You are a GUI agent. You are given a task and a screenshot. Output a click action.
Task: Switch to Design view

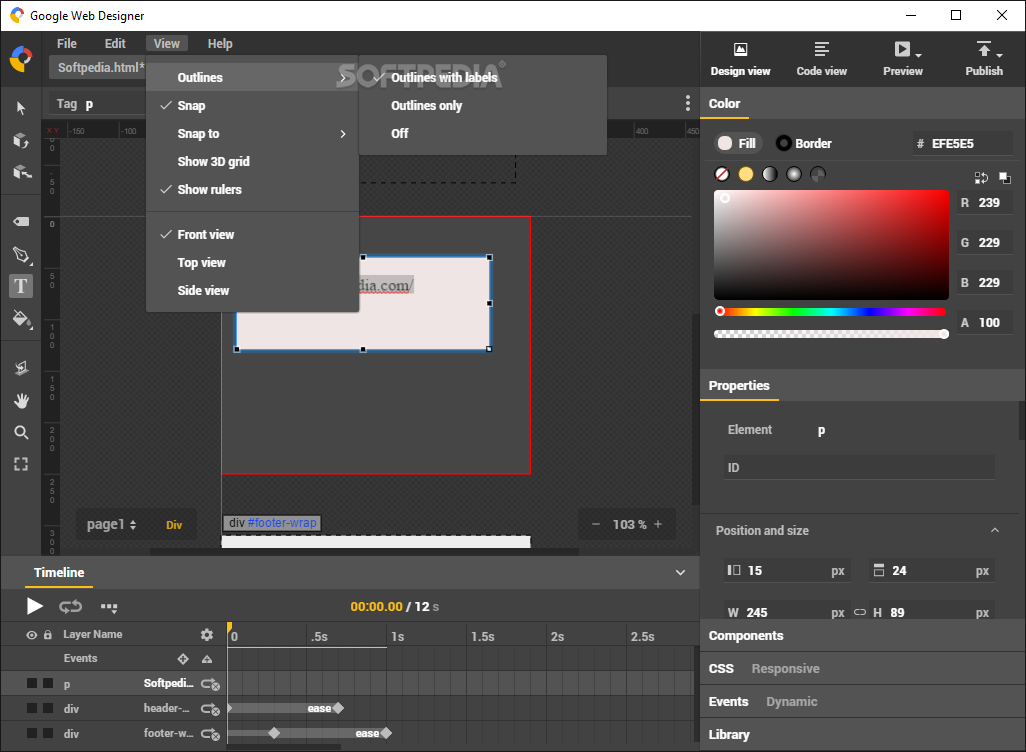coord(740,59)
